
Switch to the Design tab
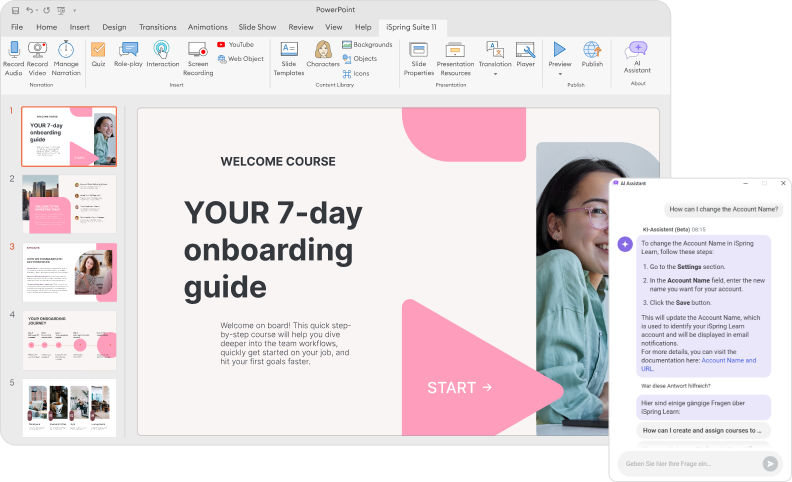point(114,27)
